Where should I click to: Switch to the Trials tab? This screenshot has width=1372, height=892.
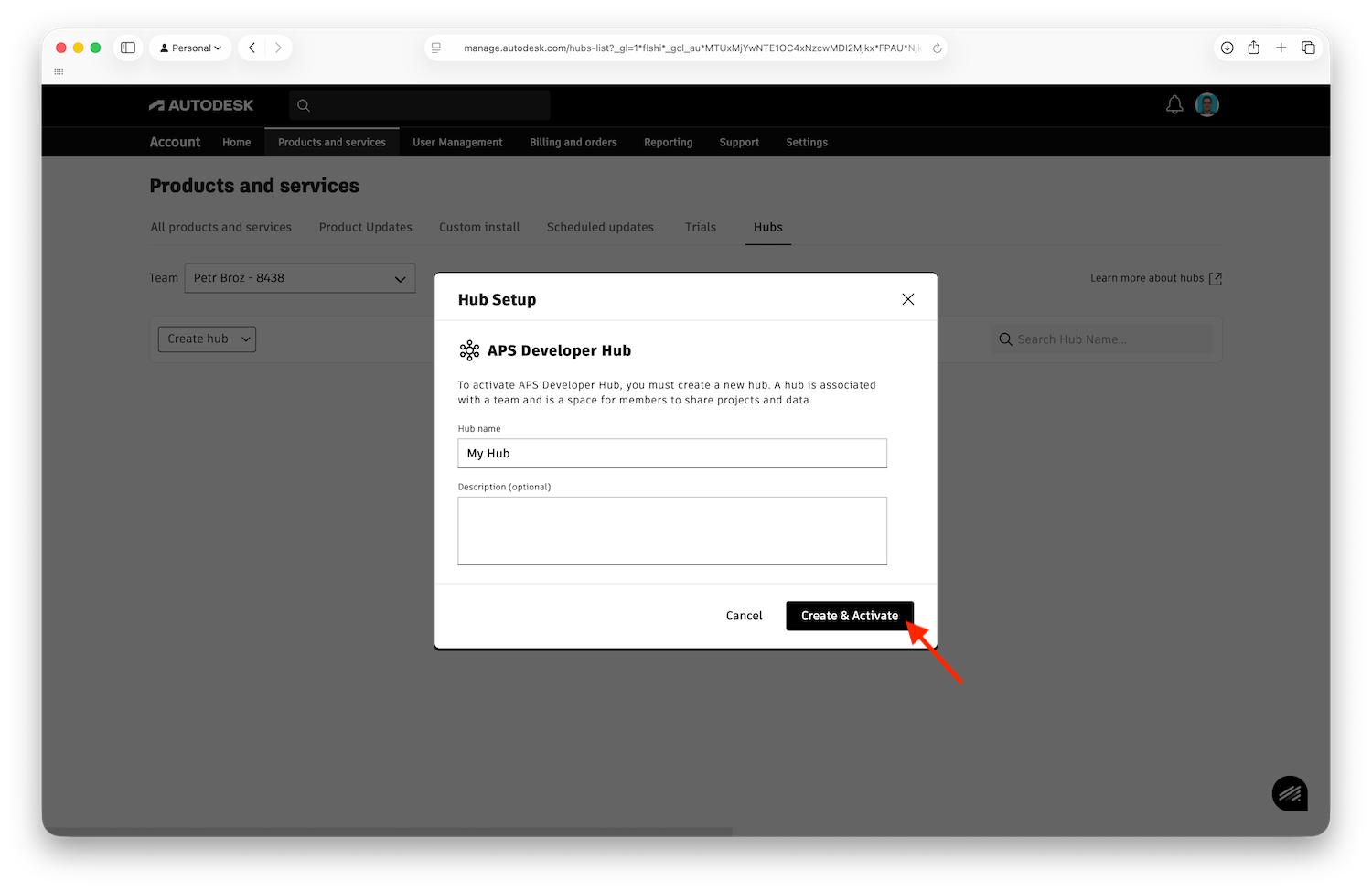tap(700, 227)
